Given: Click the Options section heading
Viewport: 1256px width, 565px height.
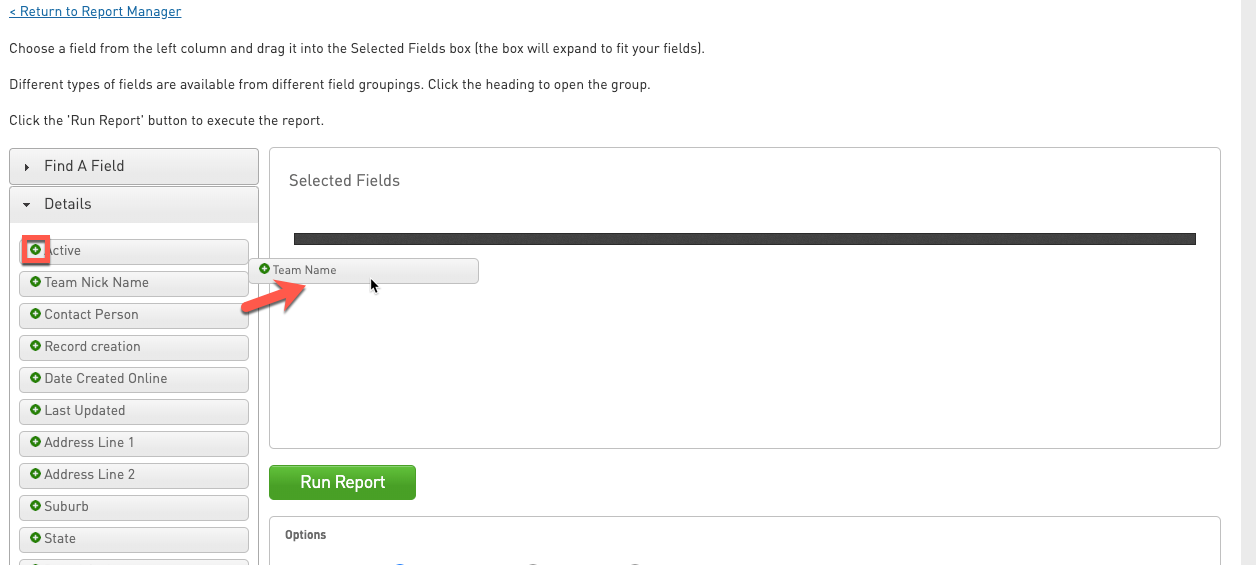Looking at the screenshot, I should click(305, 535).
